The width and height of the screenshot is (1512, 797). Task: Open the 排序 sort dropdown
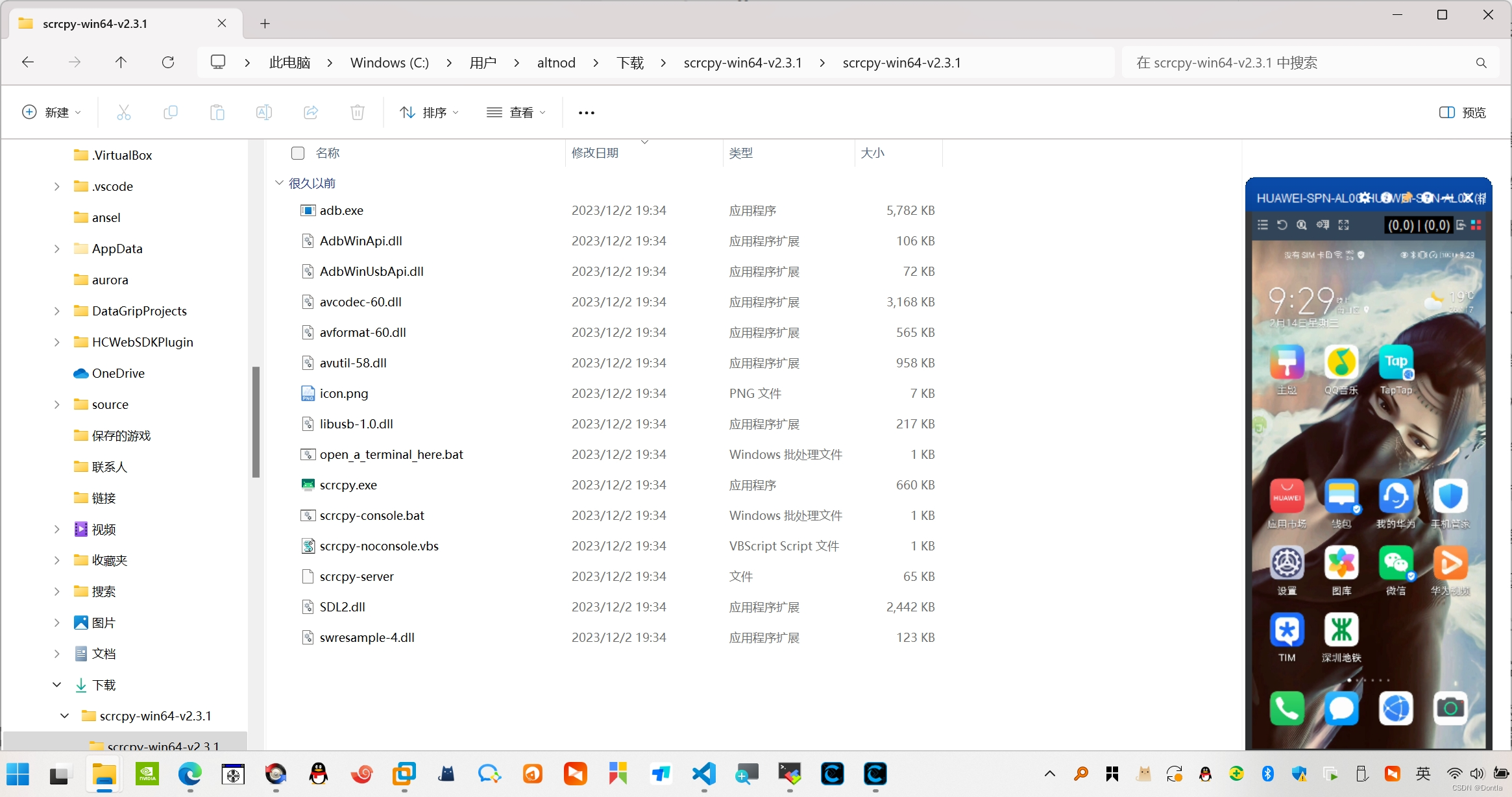click(x=430, y=112)
